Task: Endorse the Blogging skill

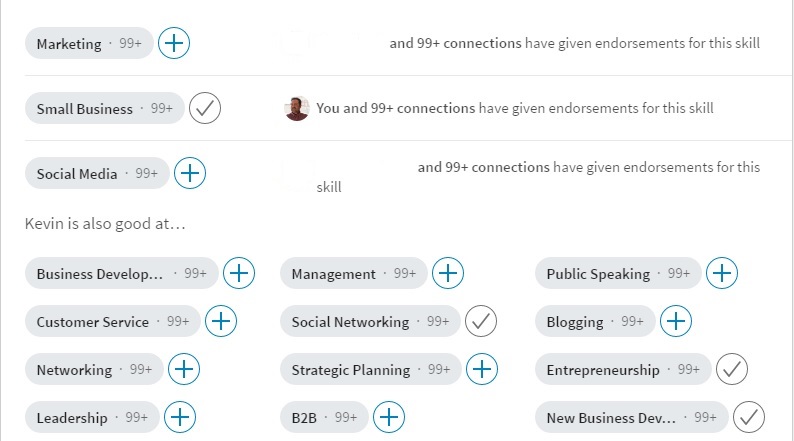Action: [676, 321]
